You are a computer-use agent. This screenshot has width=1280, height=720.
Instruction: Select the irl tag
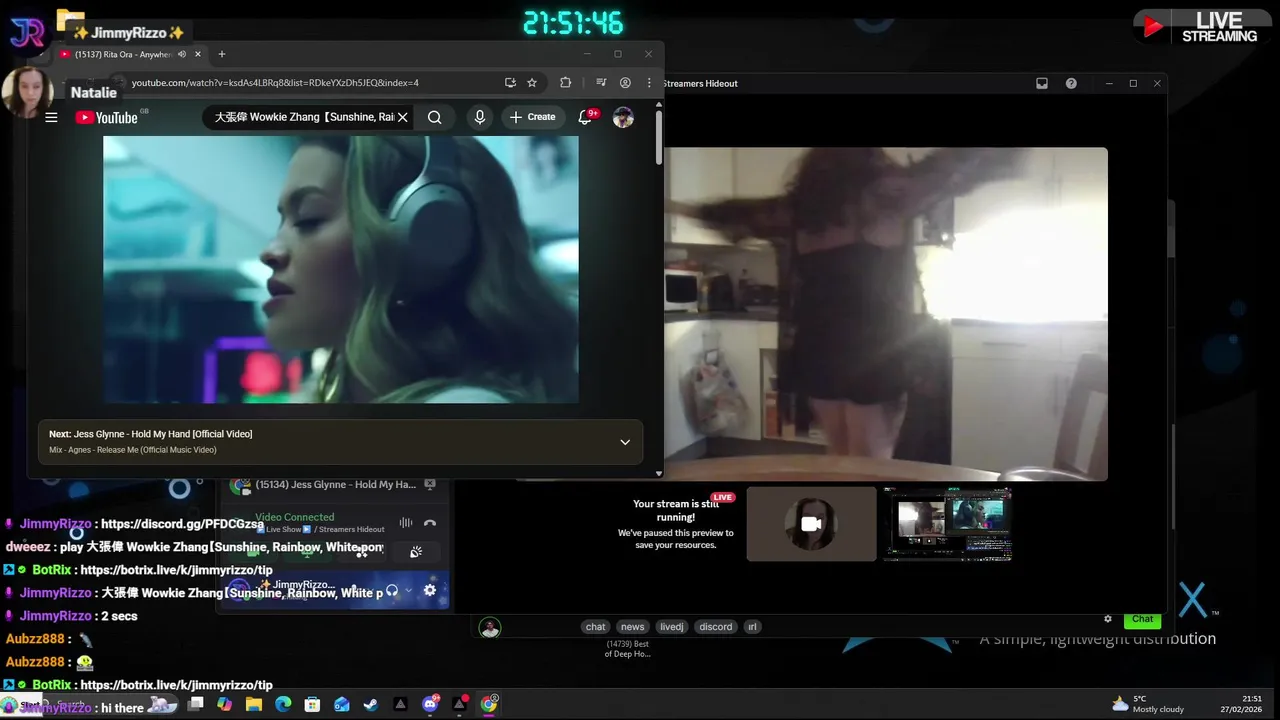[752, 627]
